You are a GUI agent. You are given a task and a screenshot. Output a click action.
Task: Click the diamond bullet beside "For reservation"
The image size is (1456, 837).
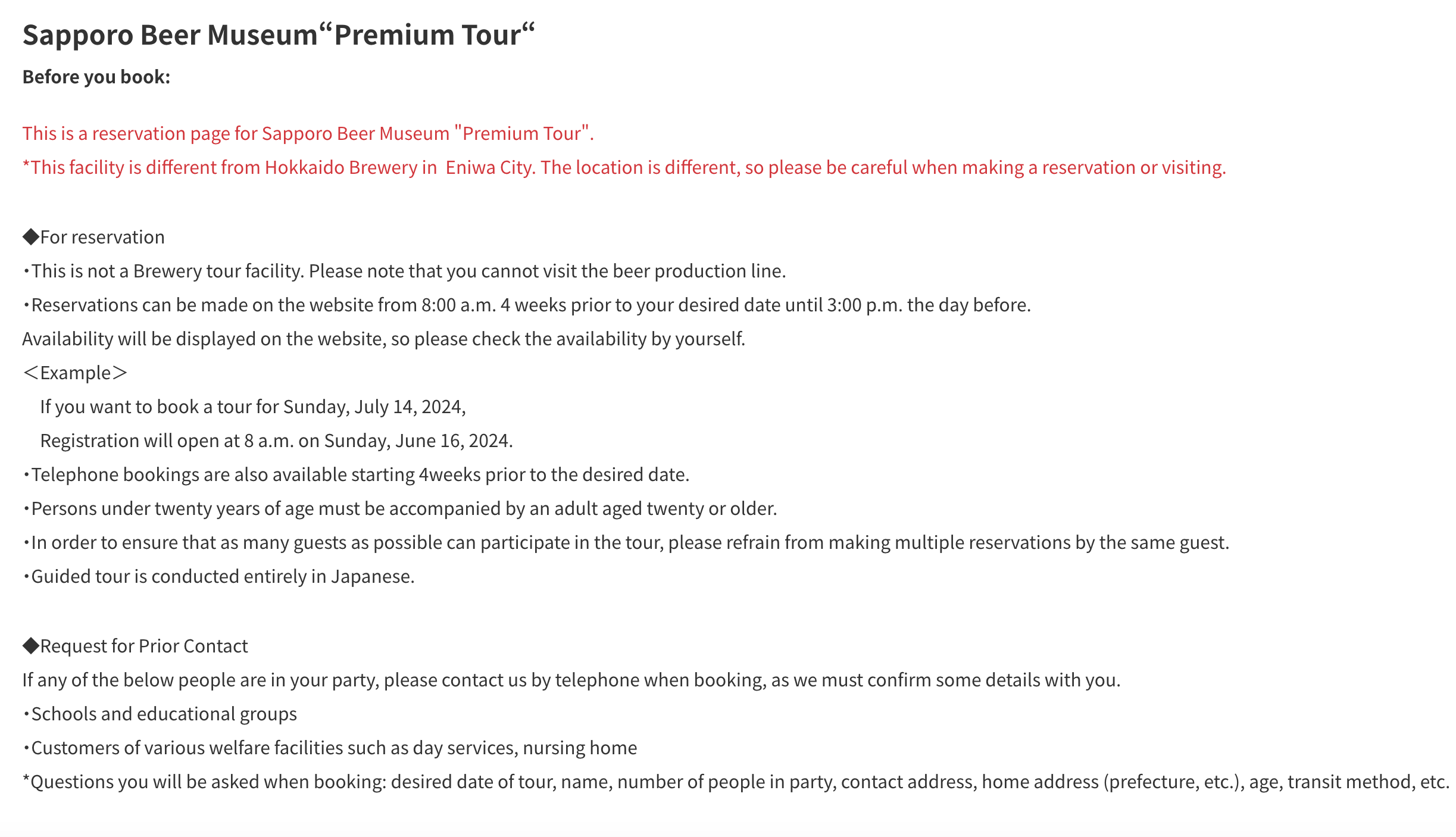coord(30,237)
